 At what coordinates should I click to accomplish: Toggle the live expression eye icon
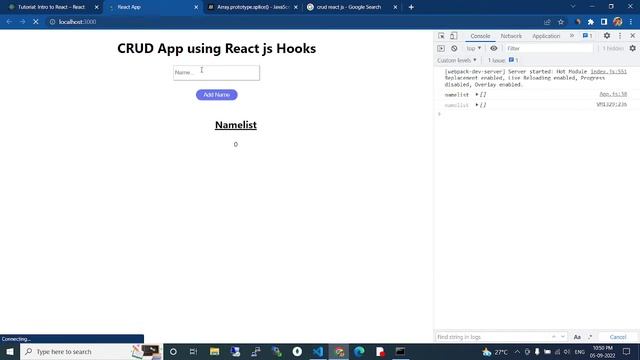click(x=493, y=48)
